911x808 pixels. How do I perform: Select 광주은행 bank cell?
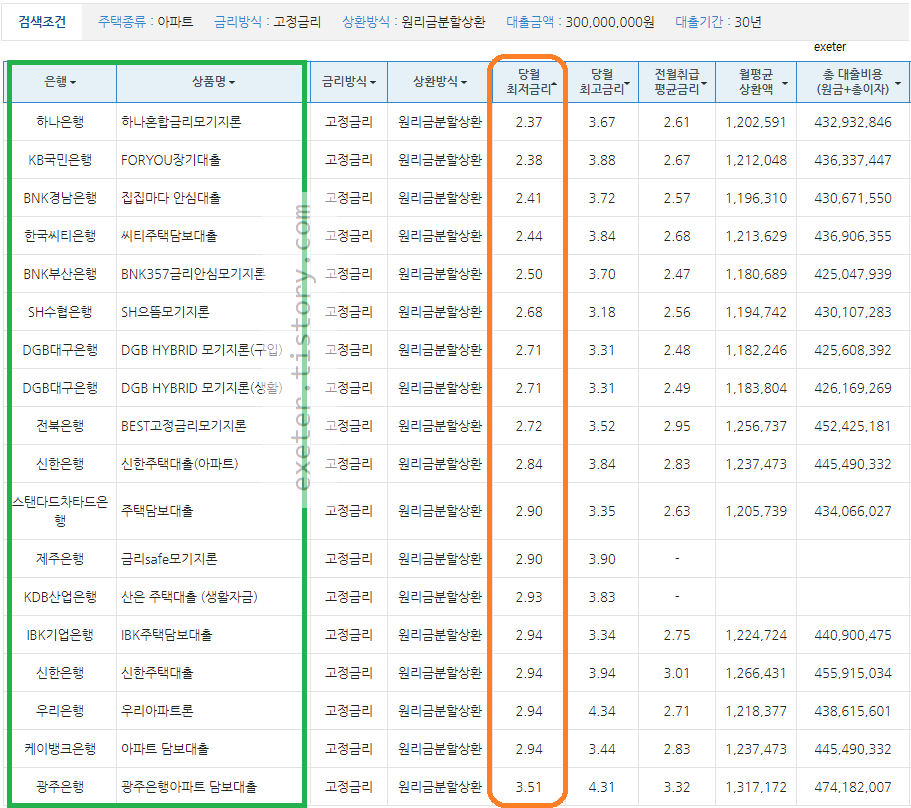point(60,787)
